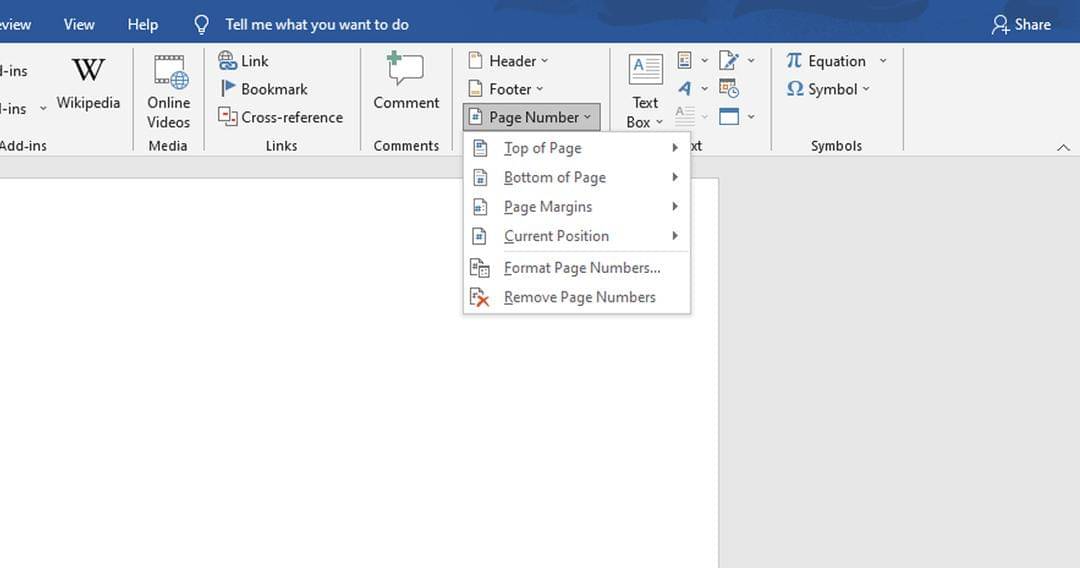
Task: Click the Signature Line icon
Action: pos(729,61)
